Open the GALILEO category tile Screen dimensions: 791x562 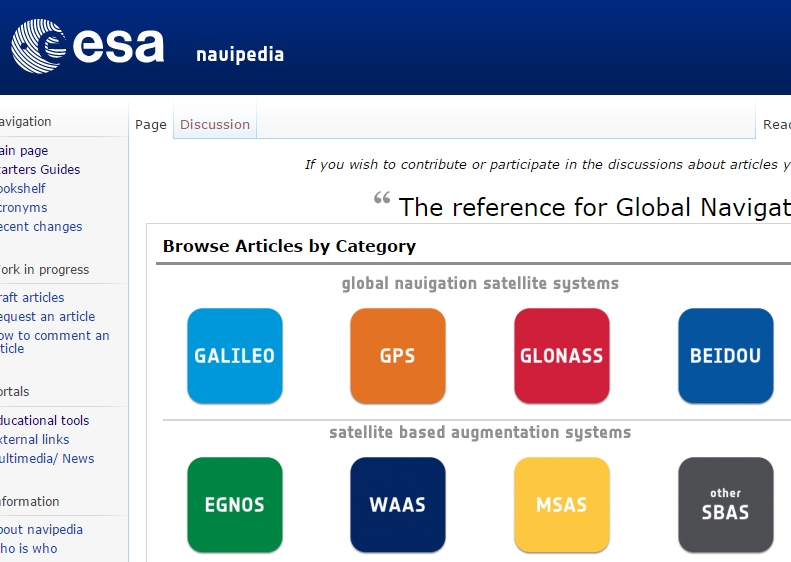[235, 356]
